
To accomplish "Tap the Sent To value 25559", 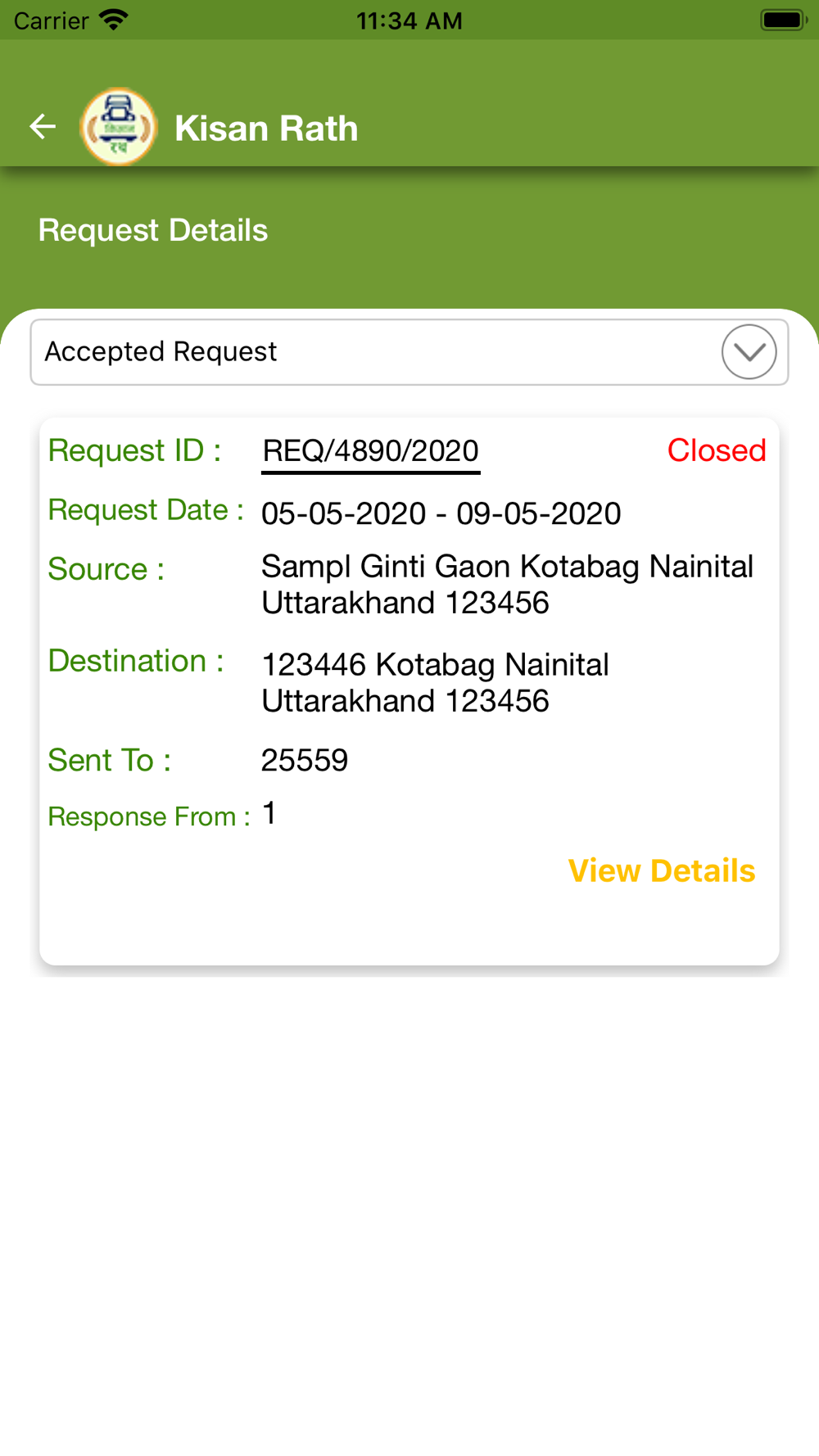I will click(x=305, y=761).
